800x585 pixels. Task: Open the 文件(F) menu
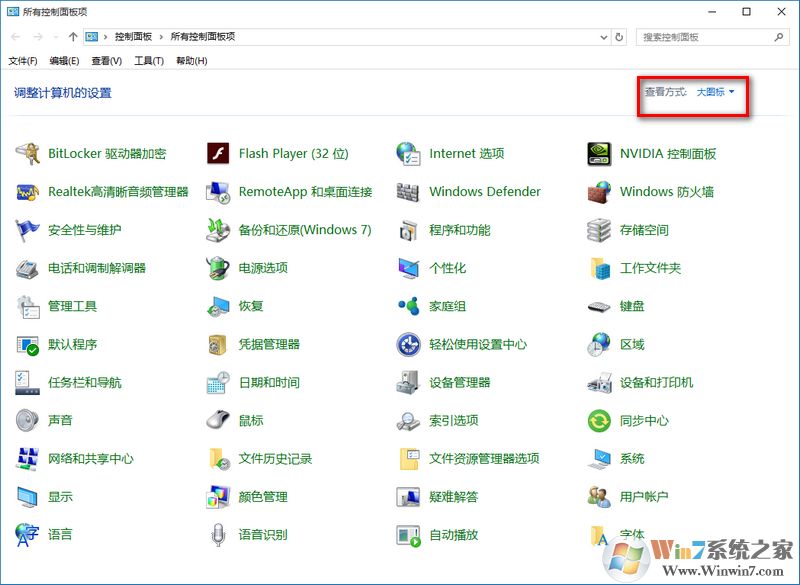22,61
